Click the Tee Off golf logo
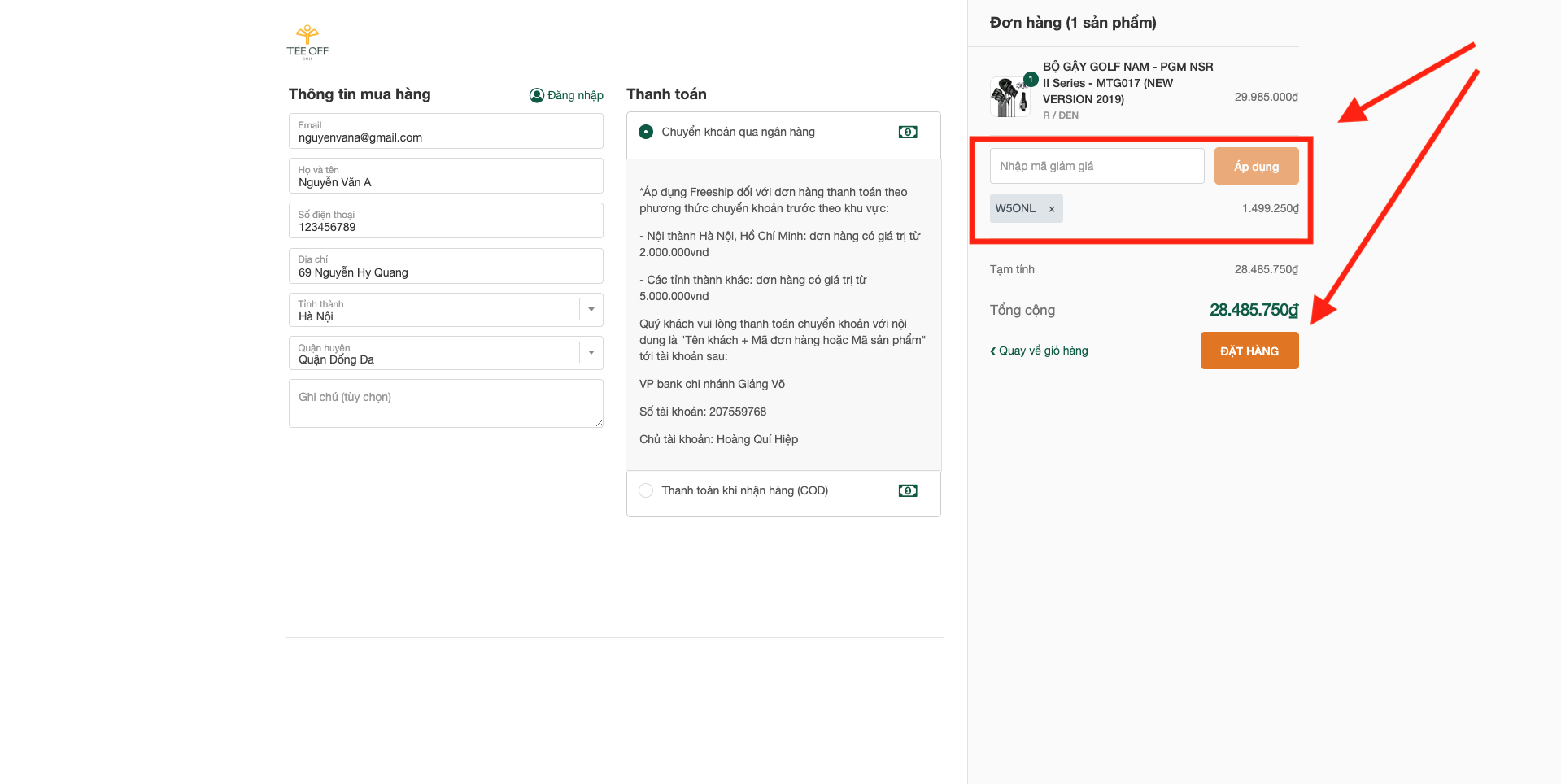The image size is (1561, 784). 307,41
